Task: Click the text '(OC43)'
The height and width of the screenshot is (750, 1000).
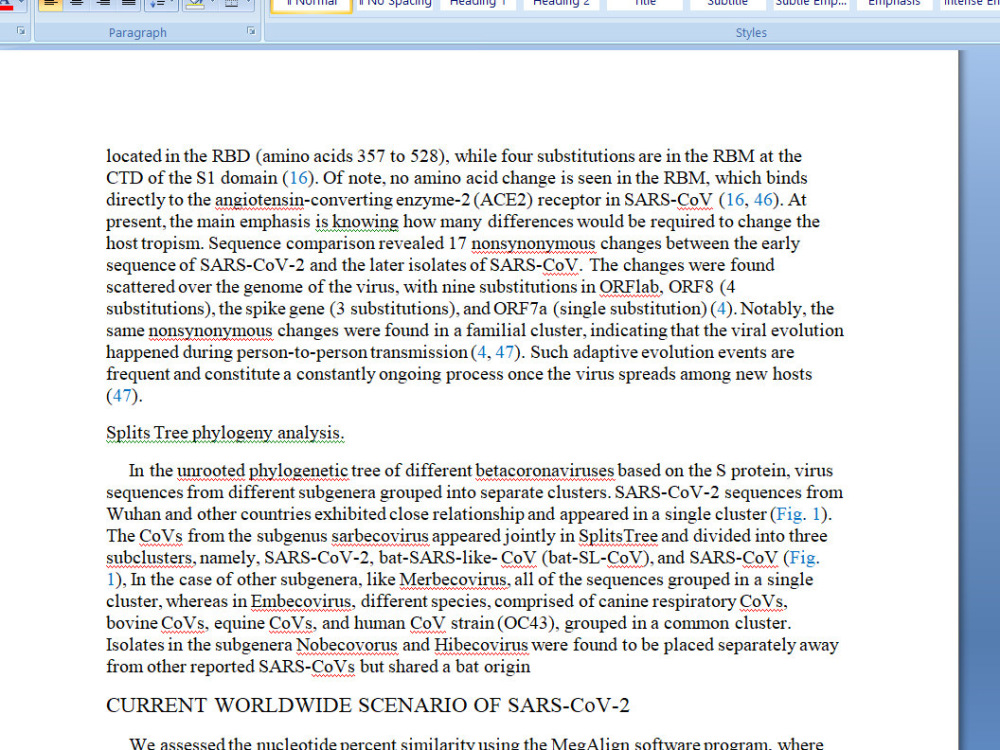Action: pos(526,623)
